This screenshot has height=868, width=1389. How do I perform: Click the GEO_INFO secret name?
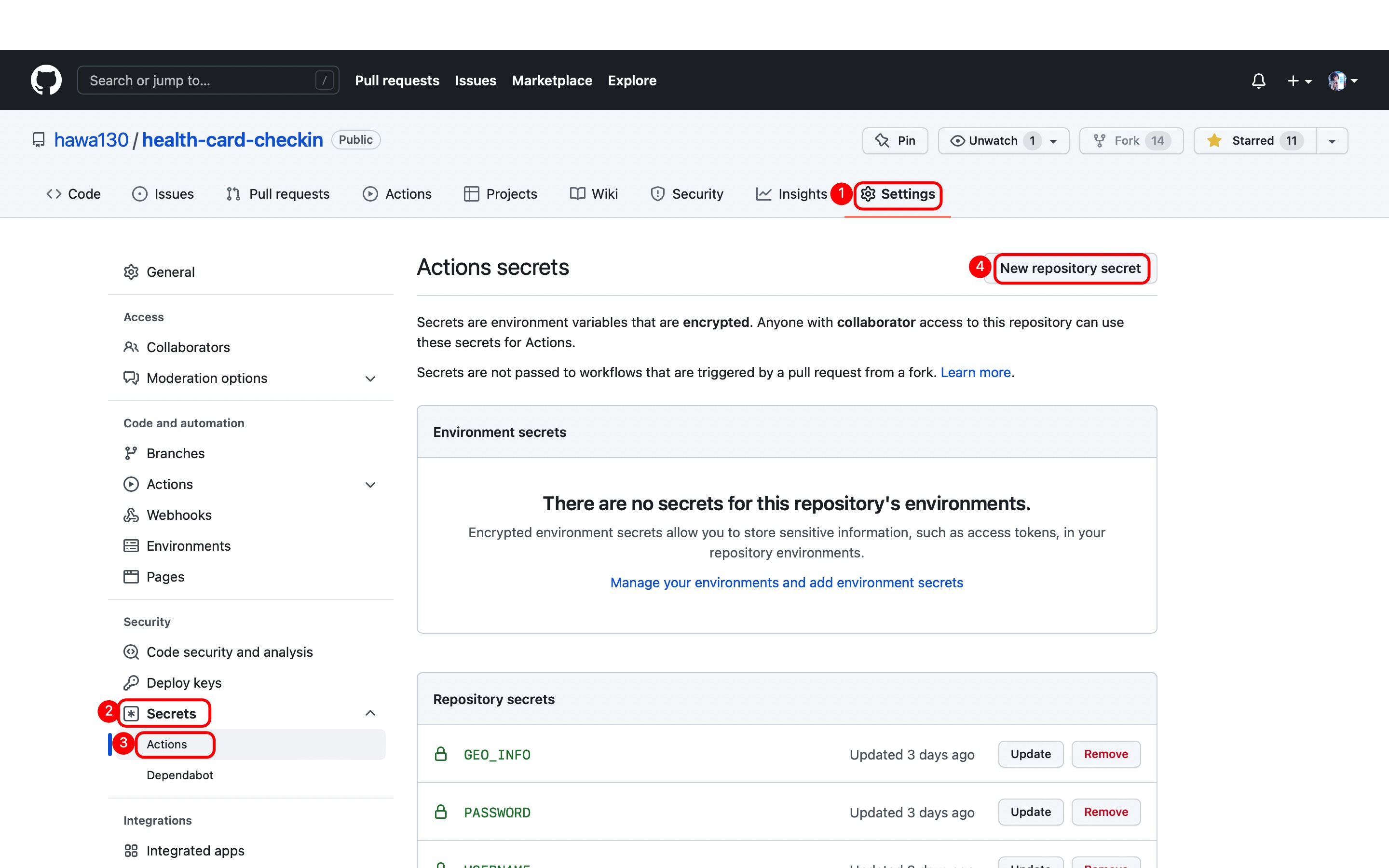(x=497, y=755)
